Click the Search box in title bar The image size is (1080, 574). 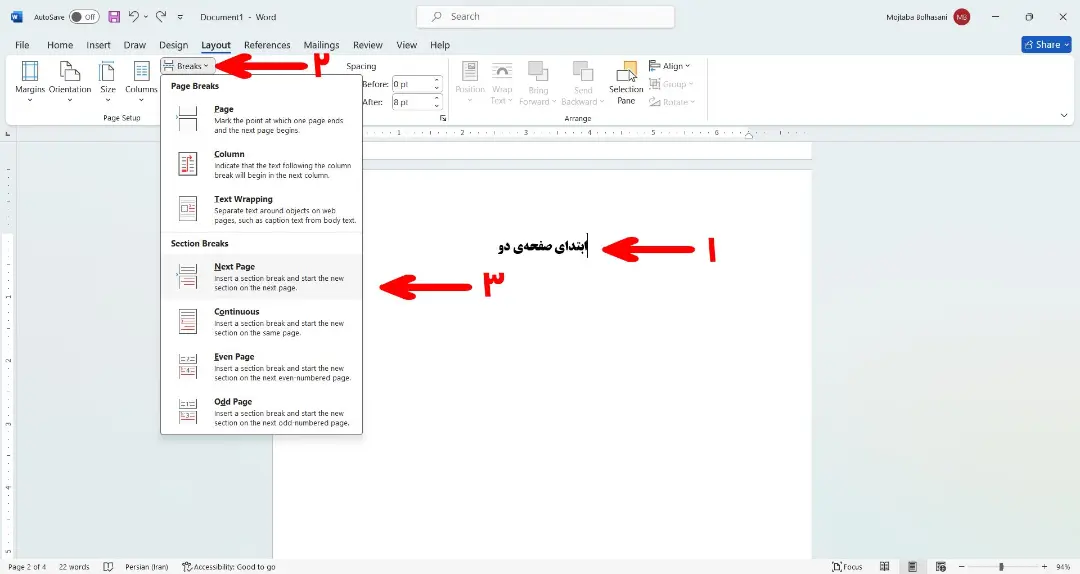[546, 17]
